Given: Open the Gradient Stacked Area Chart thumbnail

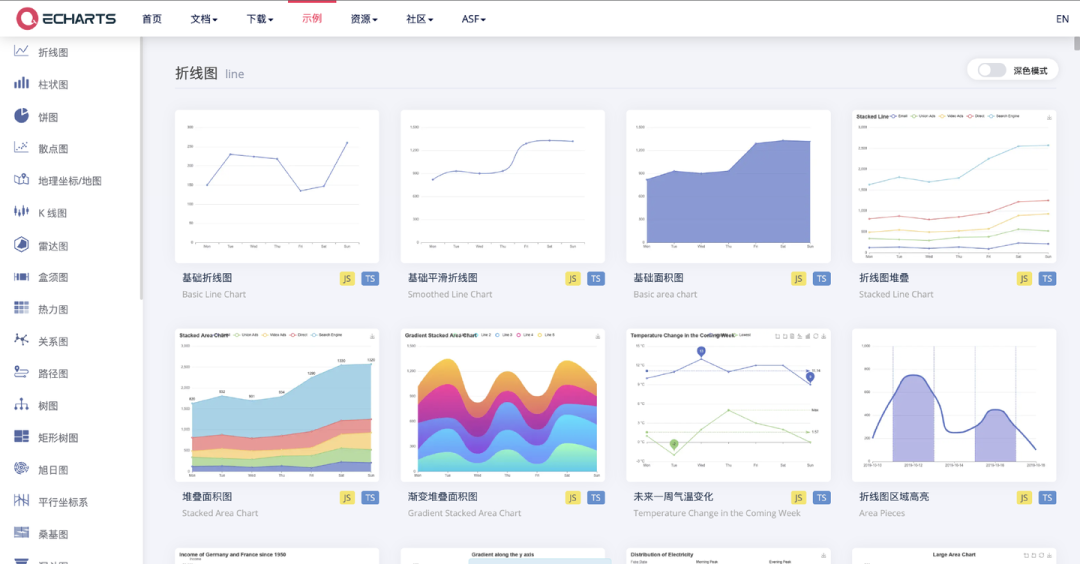Looking at the screenshot, I should pyautogui.click(x=503, y=405).
